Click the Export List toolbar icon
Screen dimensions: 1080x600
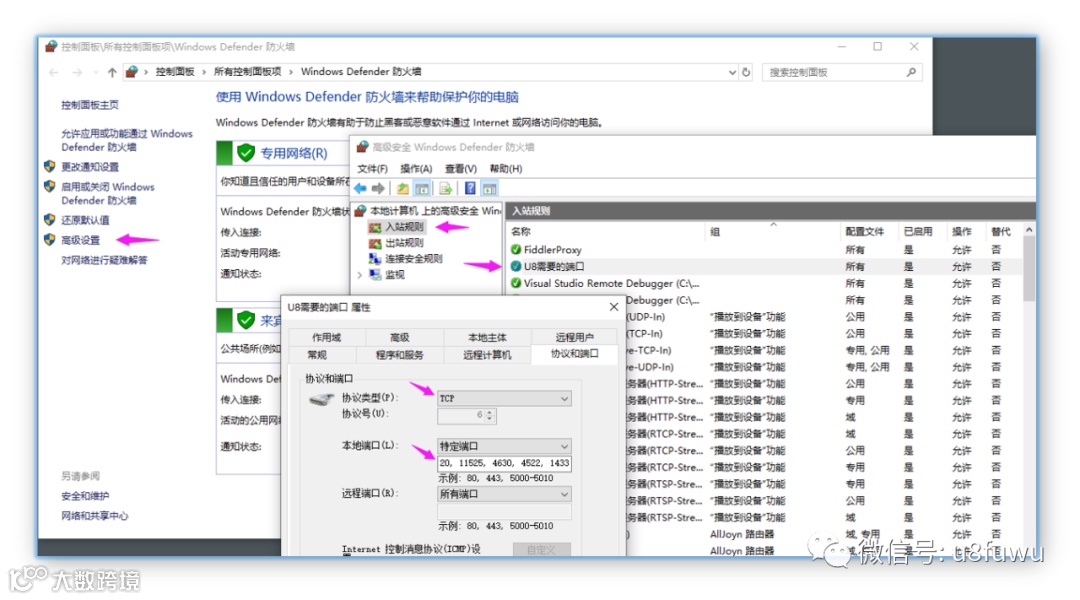point(446,189)
